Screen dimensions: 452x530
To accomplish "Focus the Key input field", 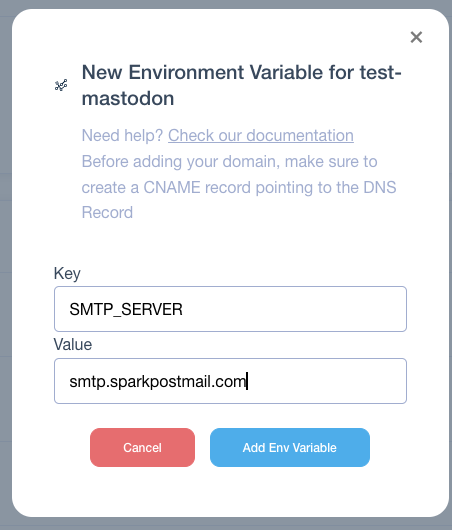I will tap(230, 309).
